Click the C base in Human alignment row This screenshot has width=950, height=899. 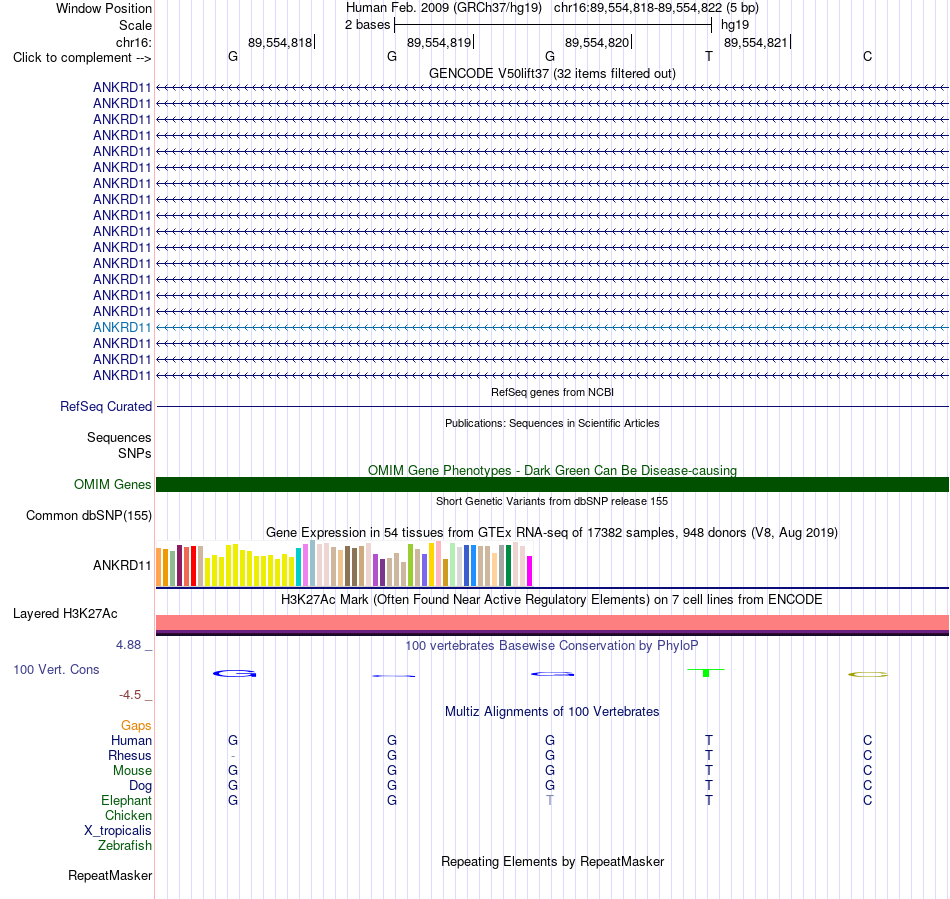point(868,740)
